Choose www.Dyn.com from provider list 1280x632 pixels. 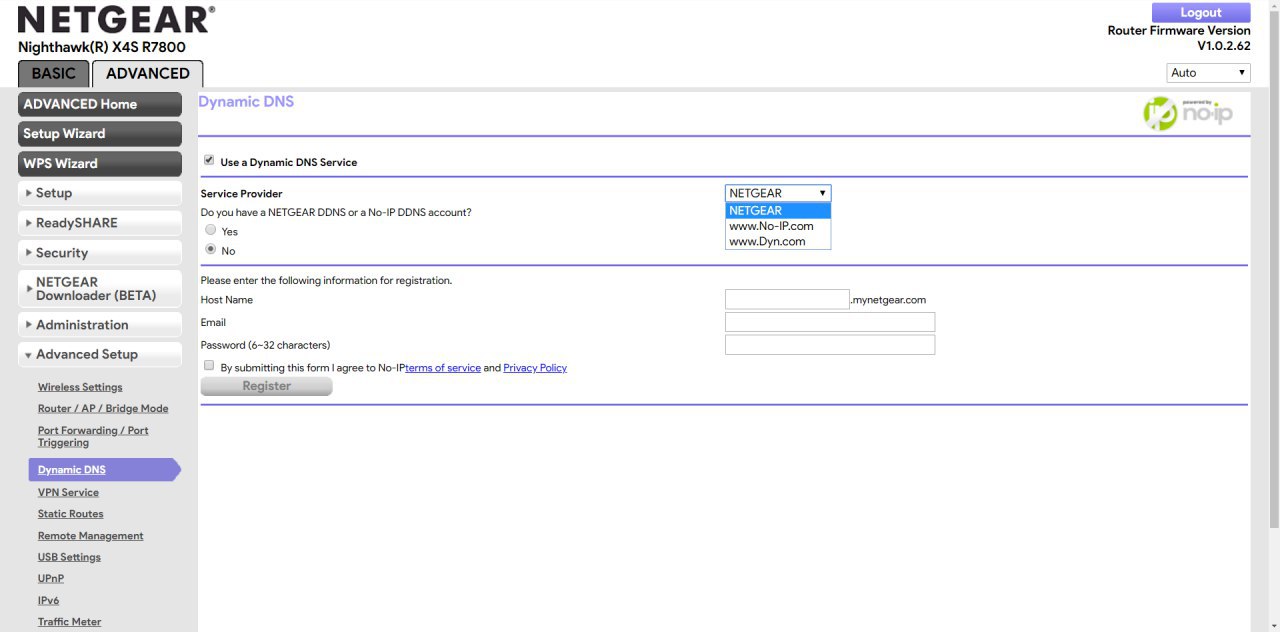point(767,241)
